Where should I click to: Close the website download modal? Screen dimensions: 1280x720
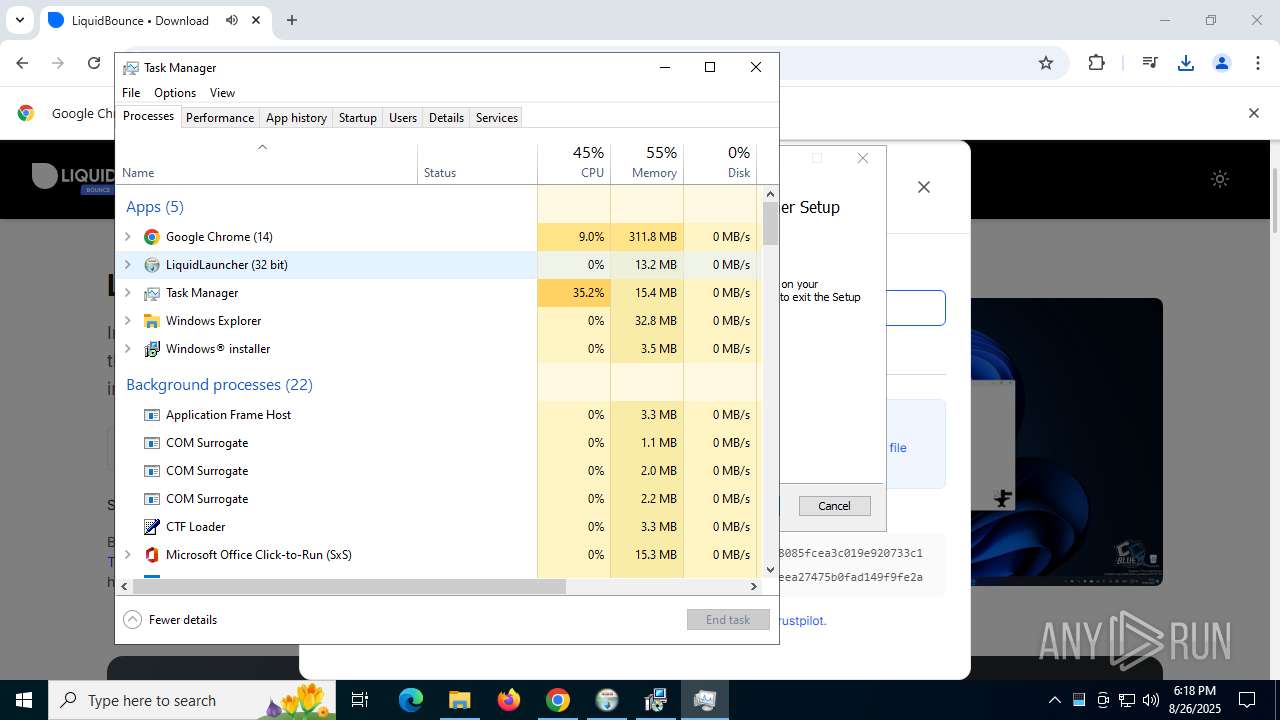(924, 187)
